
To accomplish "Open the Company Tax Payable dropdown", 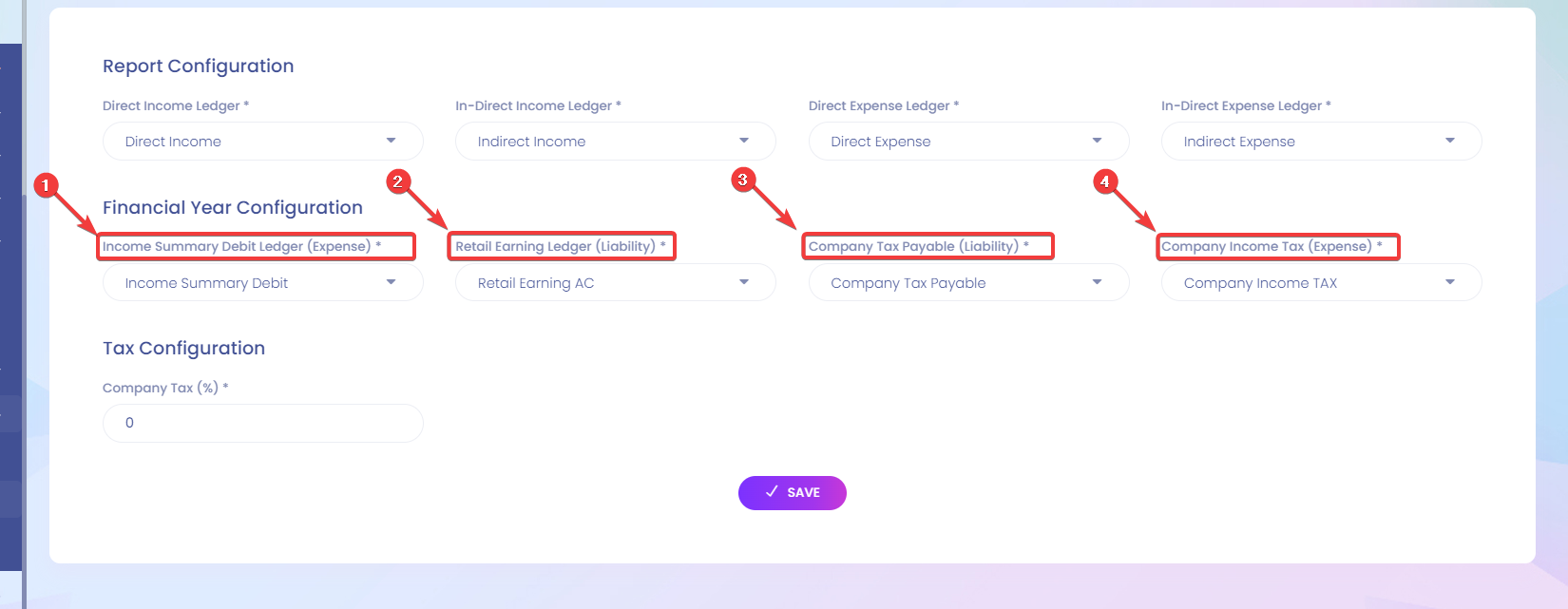I will click(x=968, y=283).
